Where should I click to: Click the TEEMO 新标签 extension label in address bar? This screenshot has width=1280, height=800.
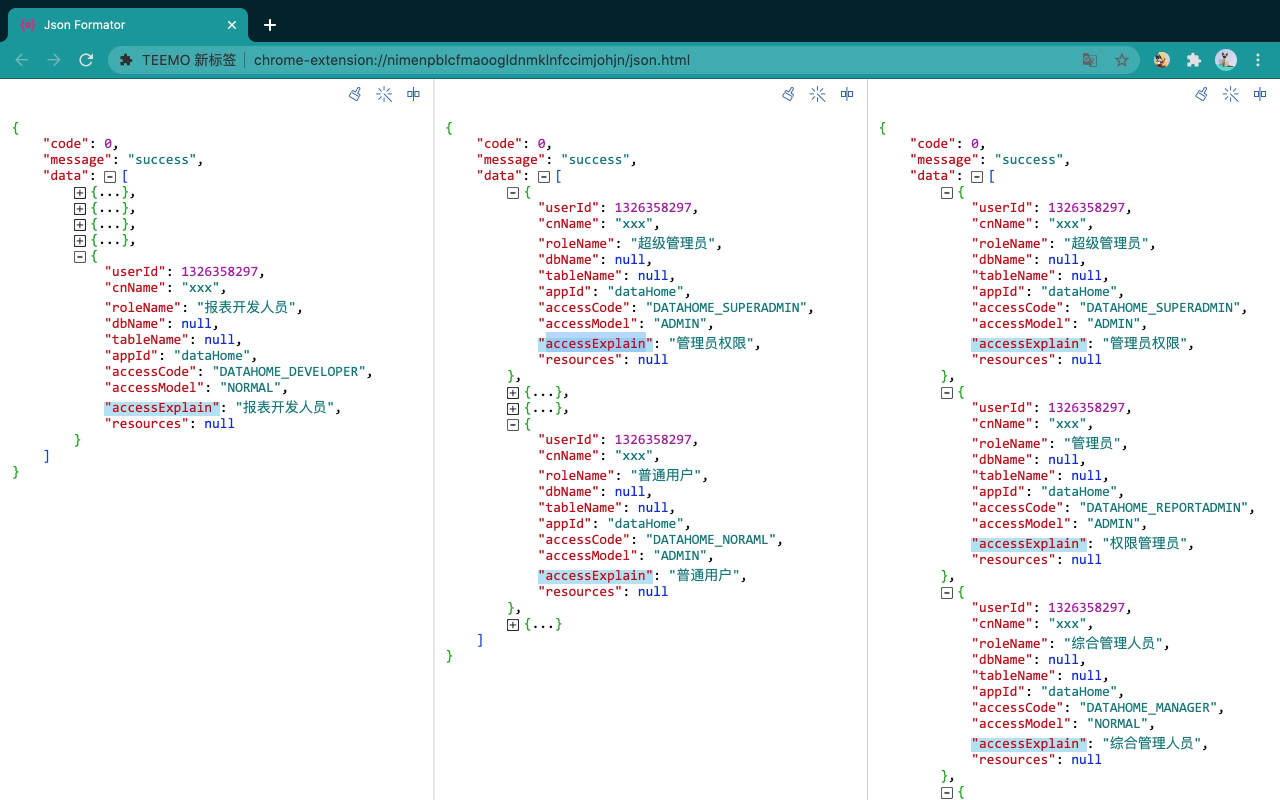[x=189, y=60]
